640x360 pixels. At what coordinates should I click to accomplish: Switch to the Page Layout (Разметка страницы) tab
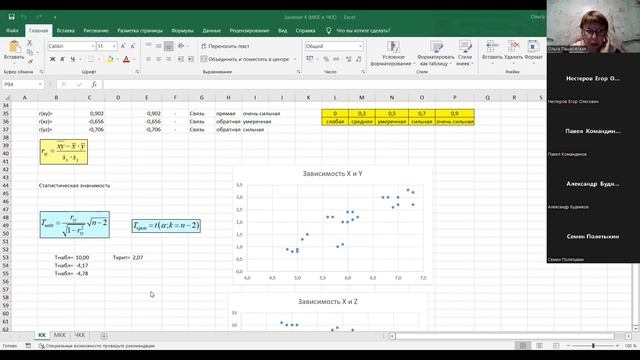pyautogui.click(x=140, y=30)
